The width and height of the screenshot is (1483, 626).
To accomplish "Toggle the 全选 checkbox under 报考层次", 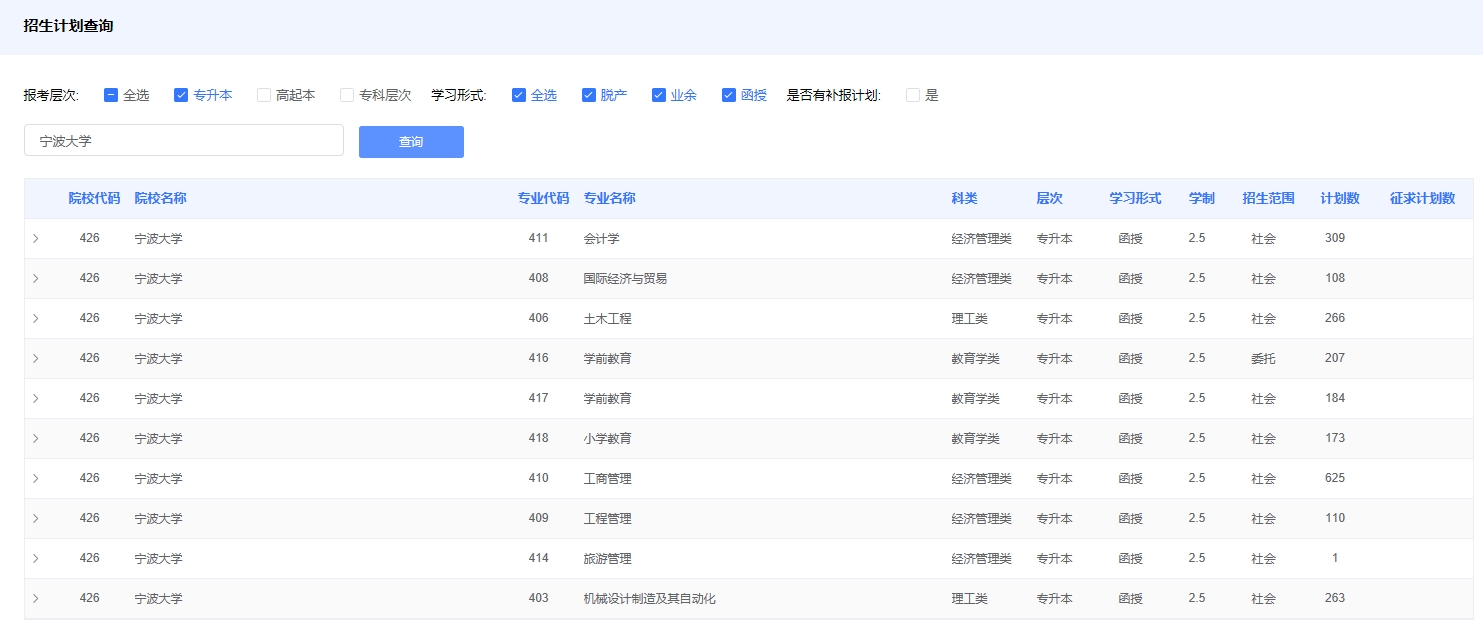I will click(111, 95).
